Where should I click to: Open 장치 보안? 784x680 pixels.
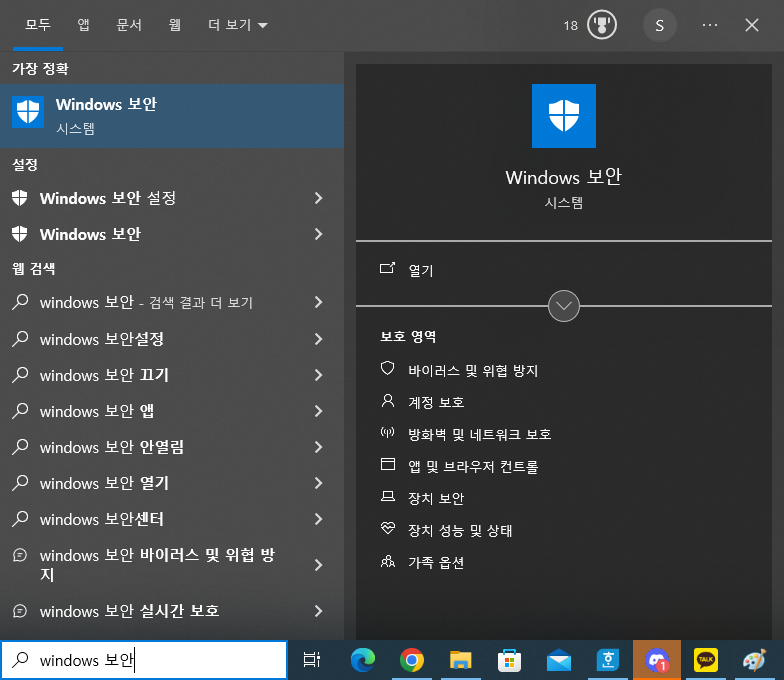(436, 498)
